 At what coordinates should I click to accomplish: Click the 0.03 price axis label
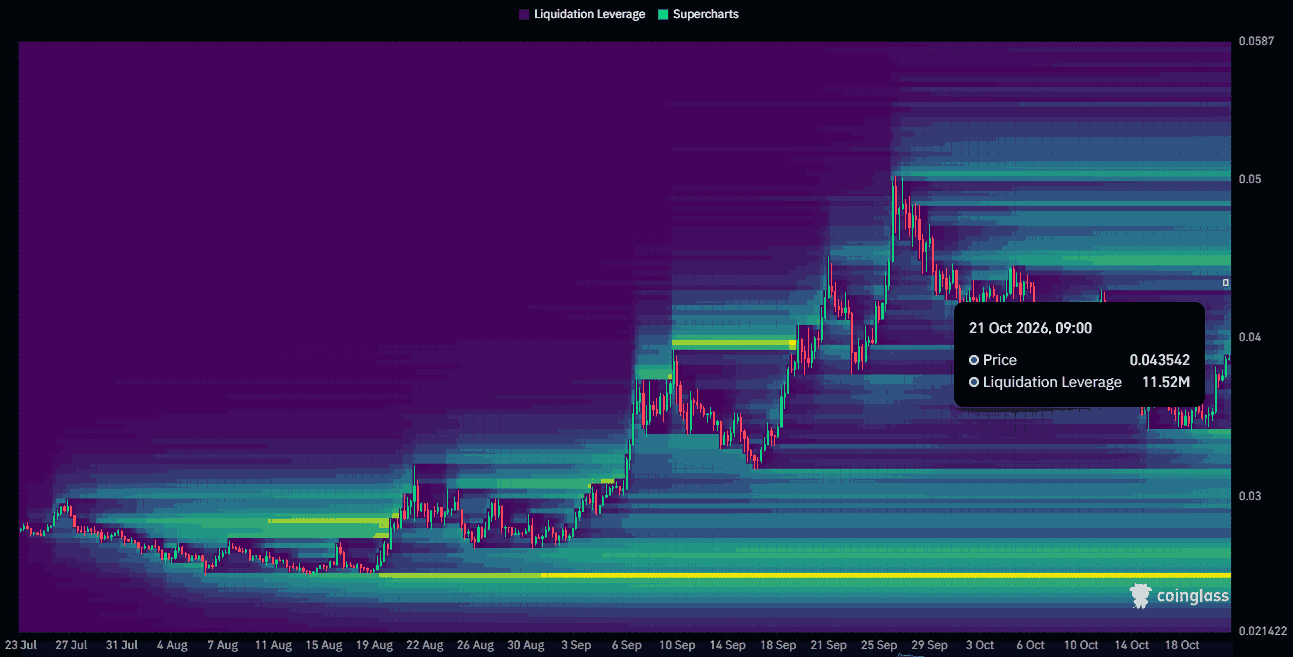[x=1249, y=496]
